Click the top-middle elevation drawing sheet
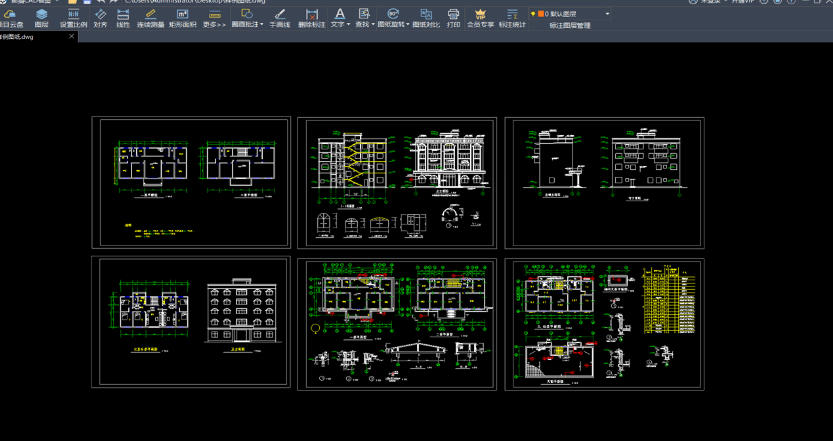 click(x=397, y=183)
